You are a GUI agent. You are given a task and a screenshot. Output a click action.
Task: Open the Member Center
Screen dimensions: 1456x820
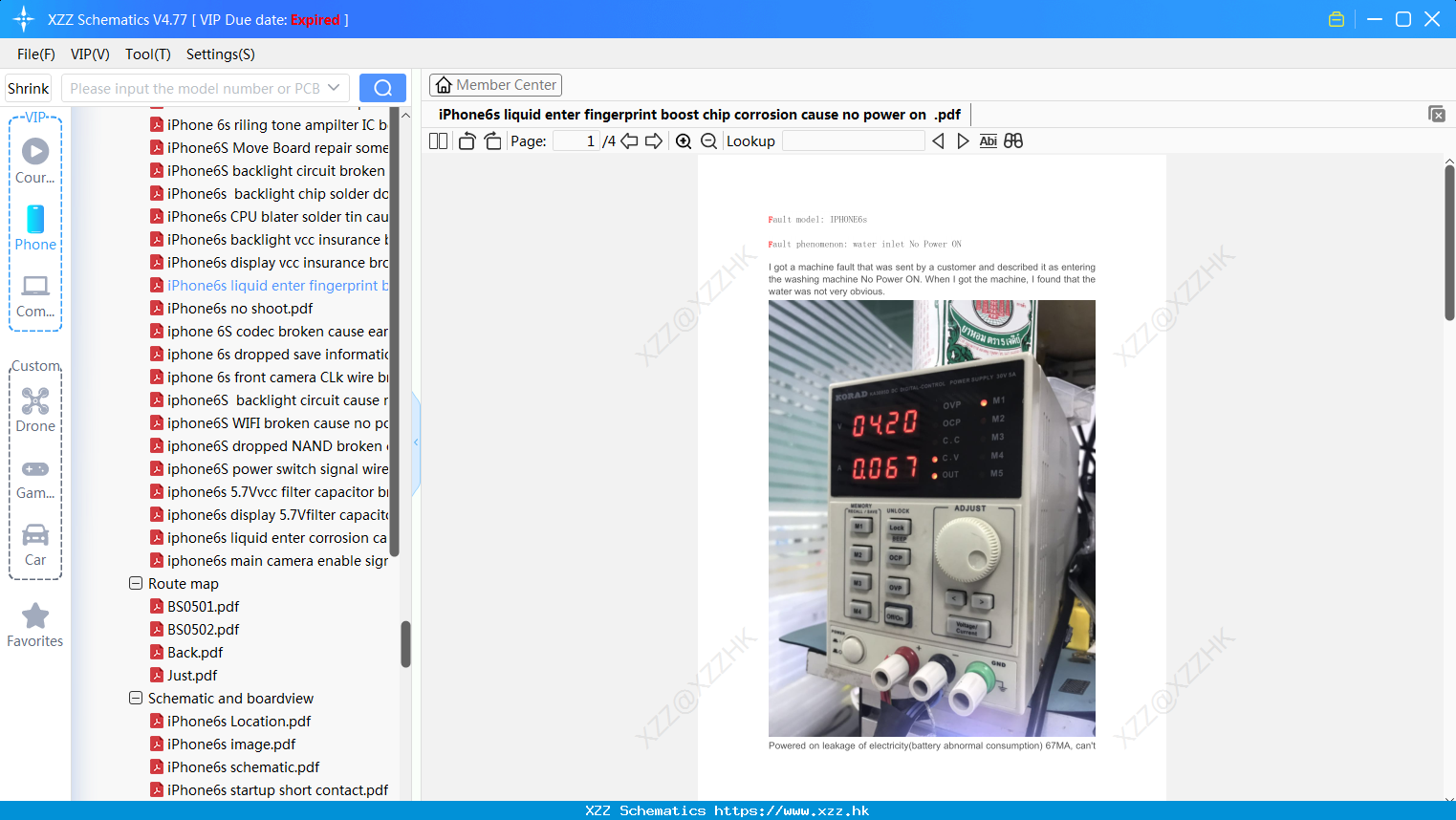pyautogui.click(x=495, y=85)
